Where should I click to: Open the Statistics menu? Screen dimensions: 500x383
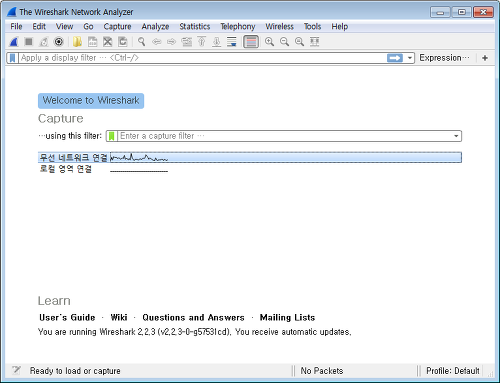[x=195, y=26]
